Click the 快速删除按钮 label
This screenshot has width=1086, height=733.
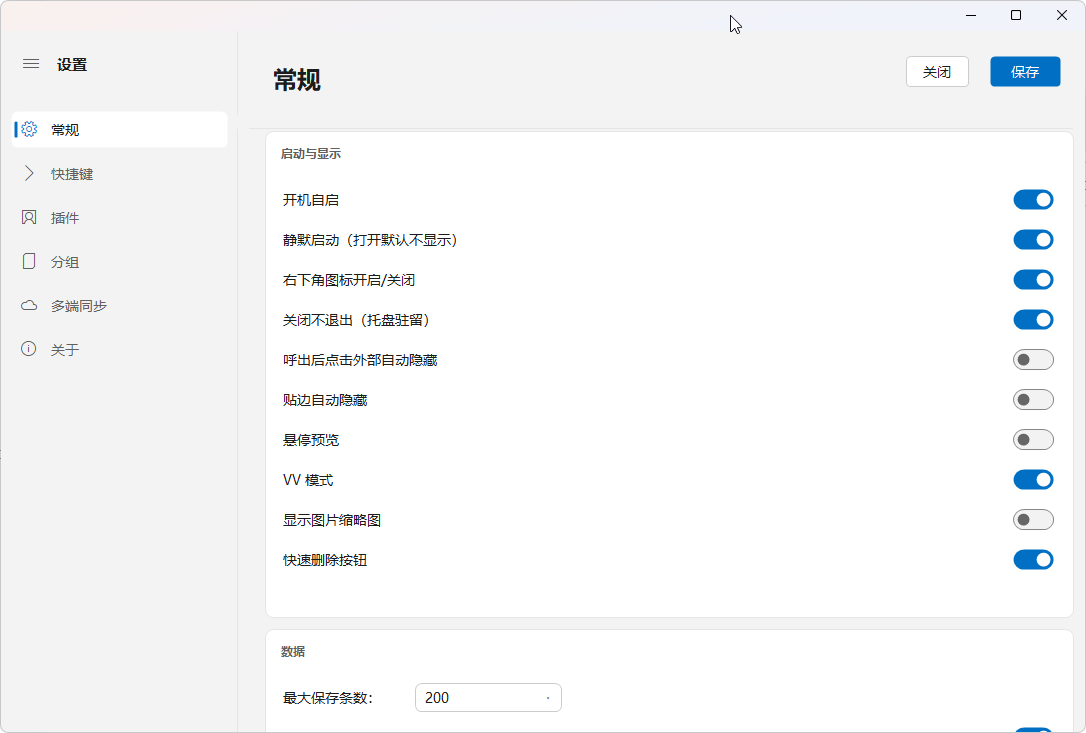325,560
